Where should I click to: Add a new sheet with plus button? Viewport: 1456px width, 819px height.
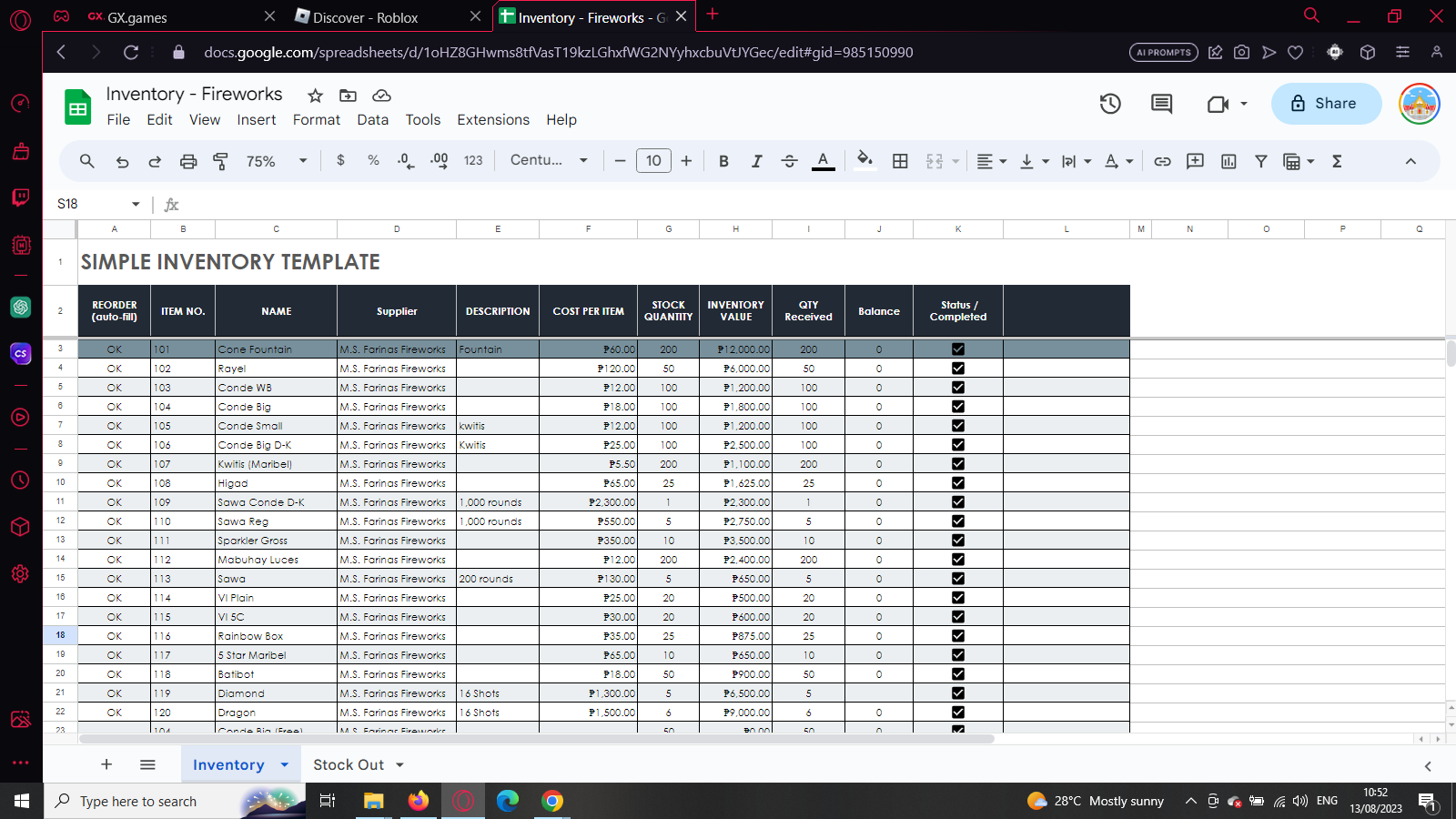[106, 764]
